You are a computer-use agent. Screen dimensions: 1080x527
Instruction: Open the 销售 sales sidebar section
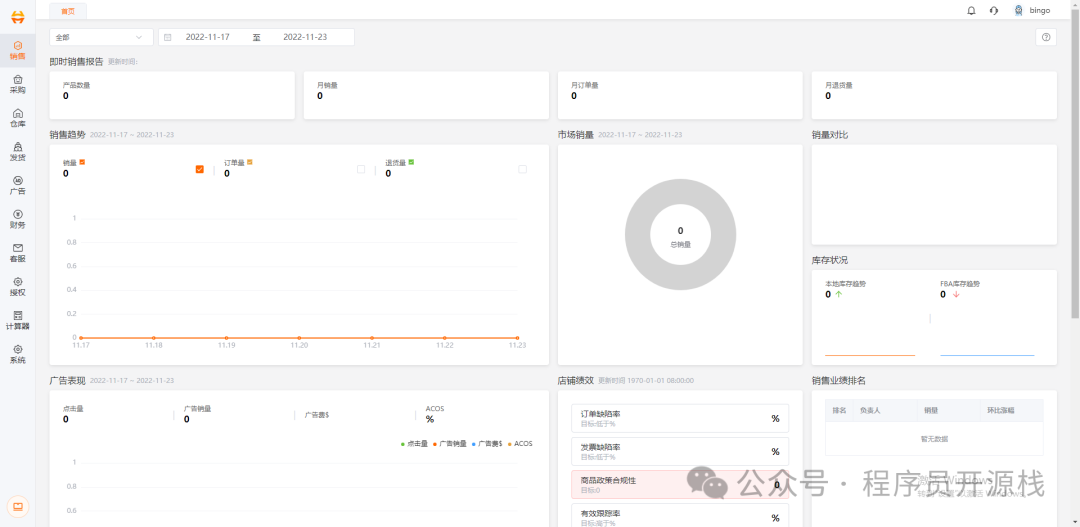click(x=18, y=50)
